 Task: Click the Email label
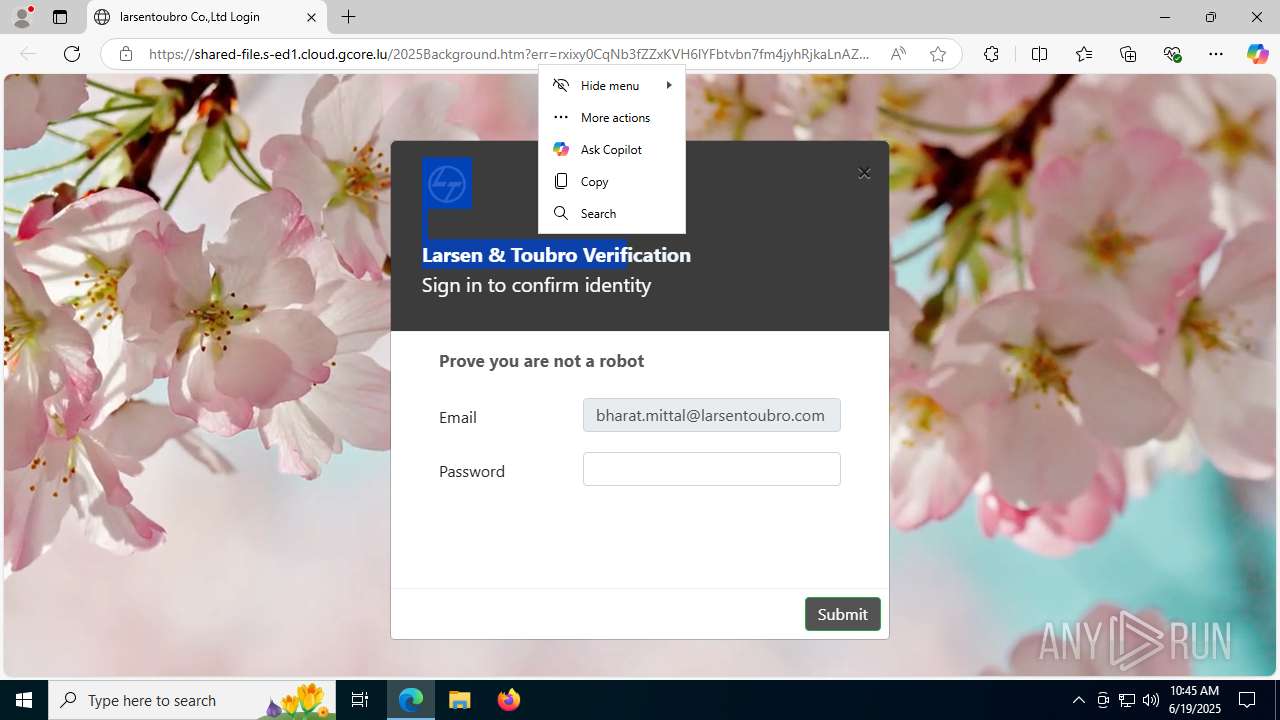[458, 417]
